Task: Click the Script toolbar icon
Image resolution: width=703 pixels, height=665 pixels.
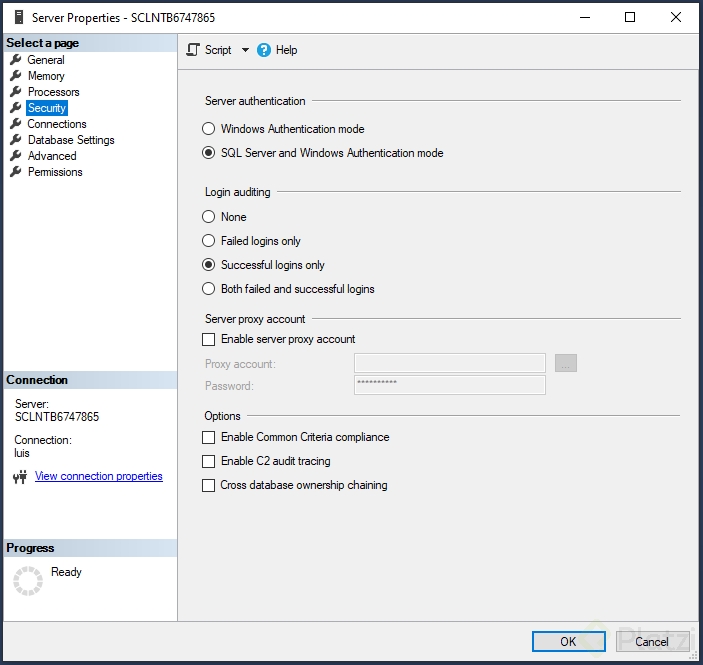Action: [194, 50]
